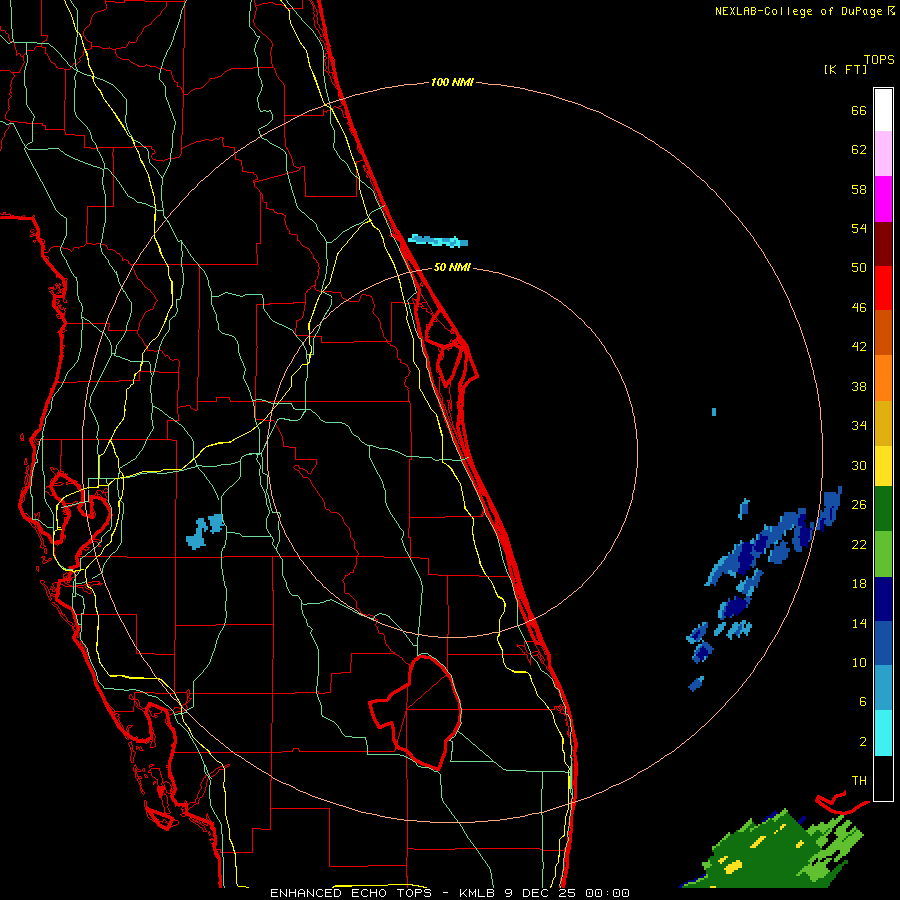Click the gold swatch near 34
This screenshot has height=900, width=900.
coord(883,423)
